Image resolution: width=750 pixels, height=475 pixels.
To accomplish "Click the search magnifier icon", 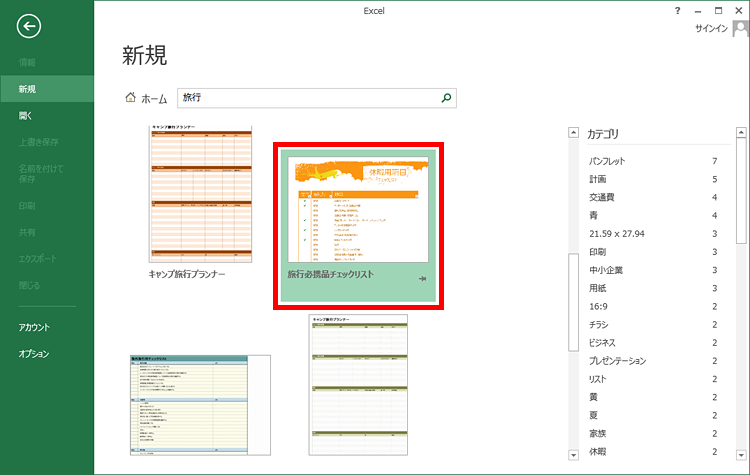I will pos(446,98).
